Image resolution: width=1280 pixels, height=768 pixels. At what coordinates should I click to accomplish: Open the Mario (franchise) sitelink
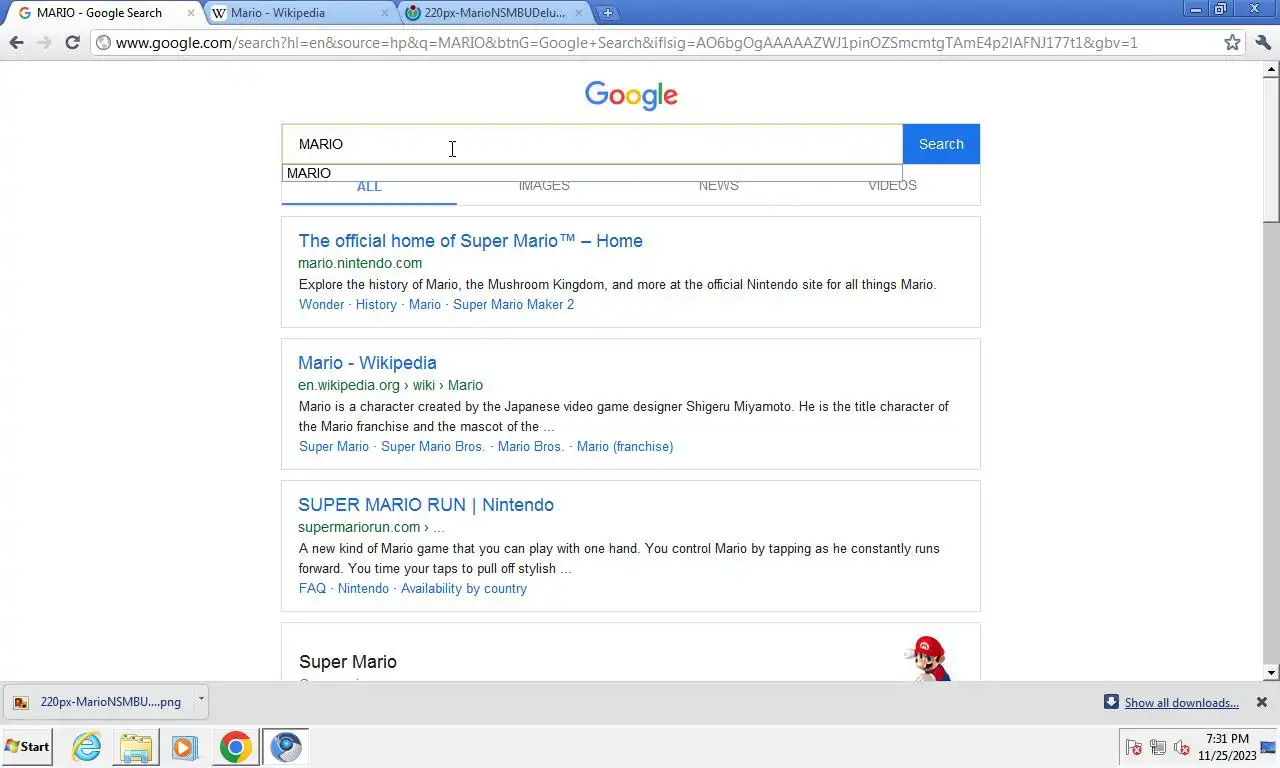625,446
